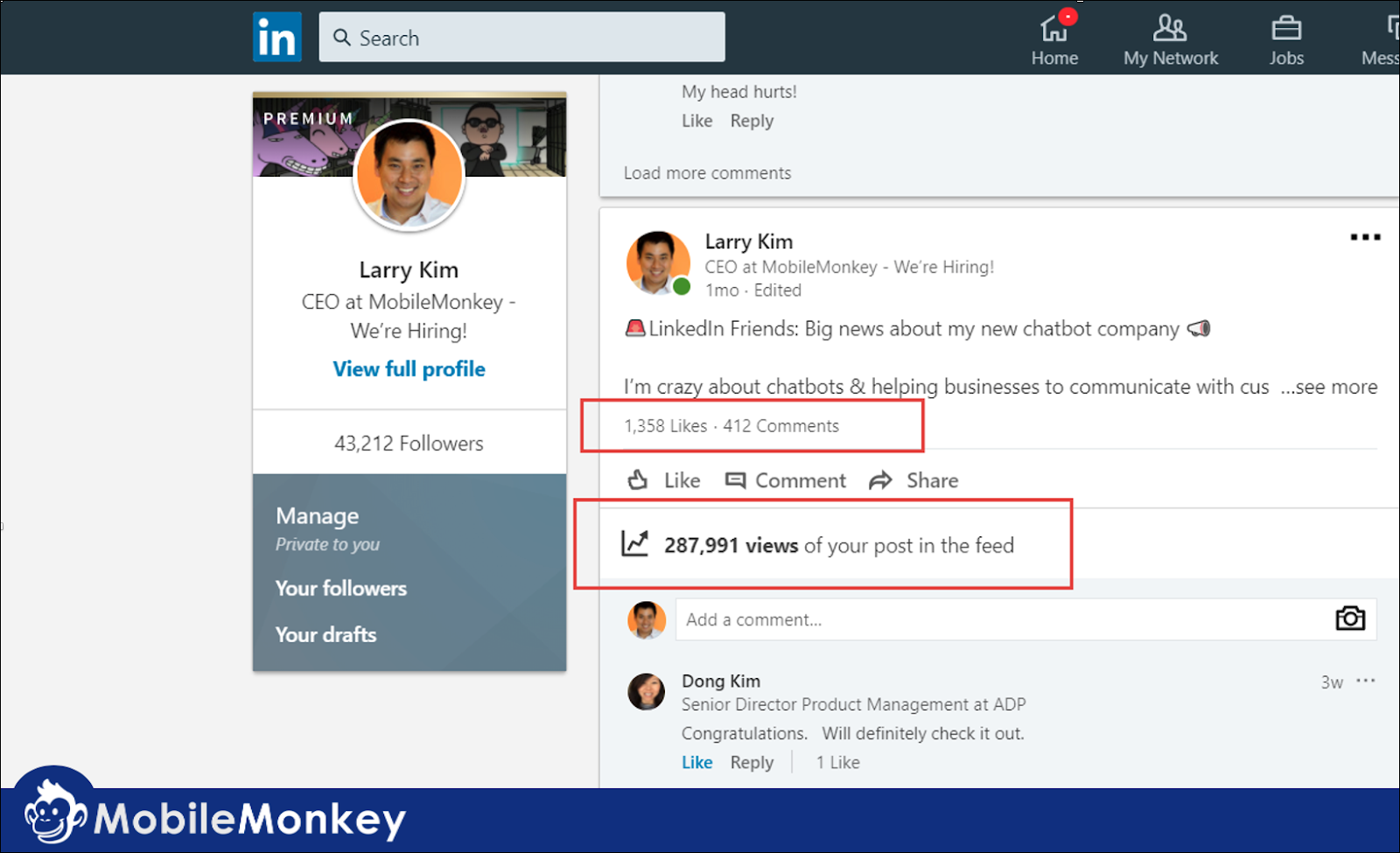The width and height of the screenshot is (1400, 853).
Task: Open Your drafts in Manage panel
Action: (325, 634)
